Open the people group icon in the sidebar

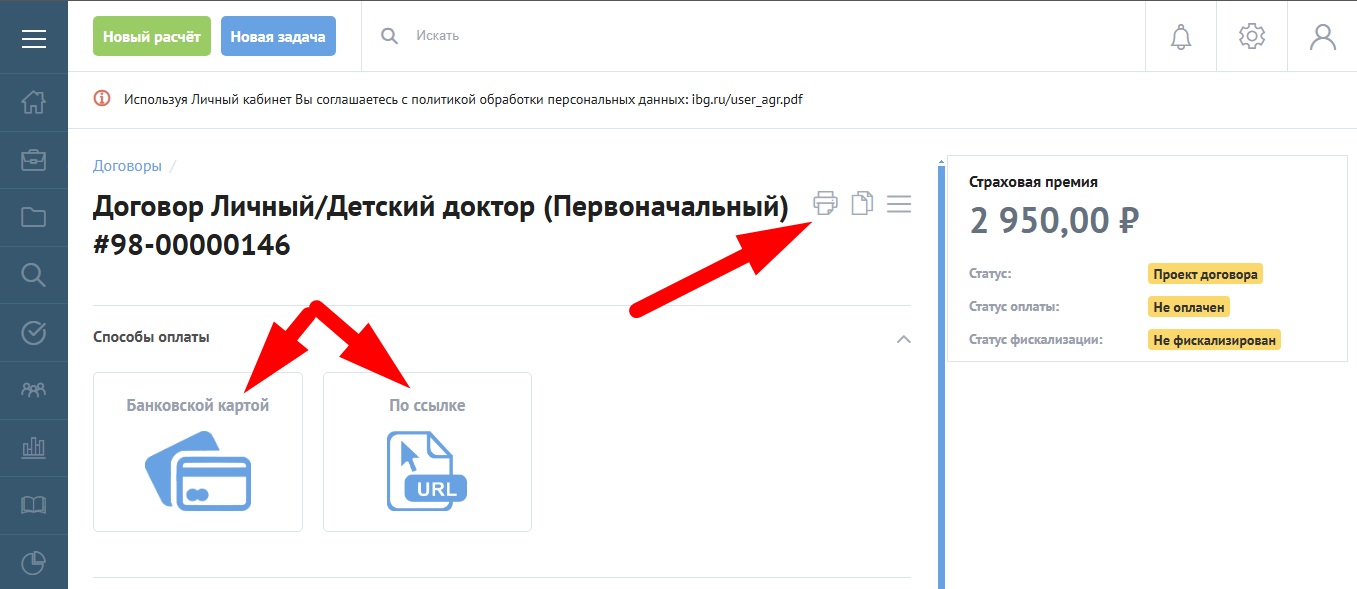pos(34,390)
